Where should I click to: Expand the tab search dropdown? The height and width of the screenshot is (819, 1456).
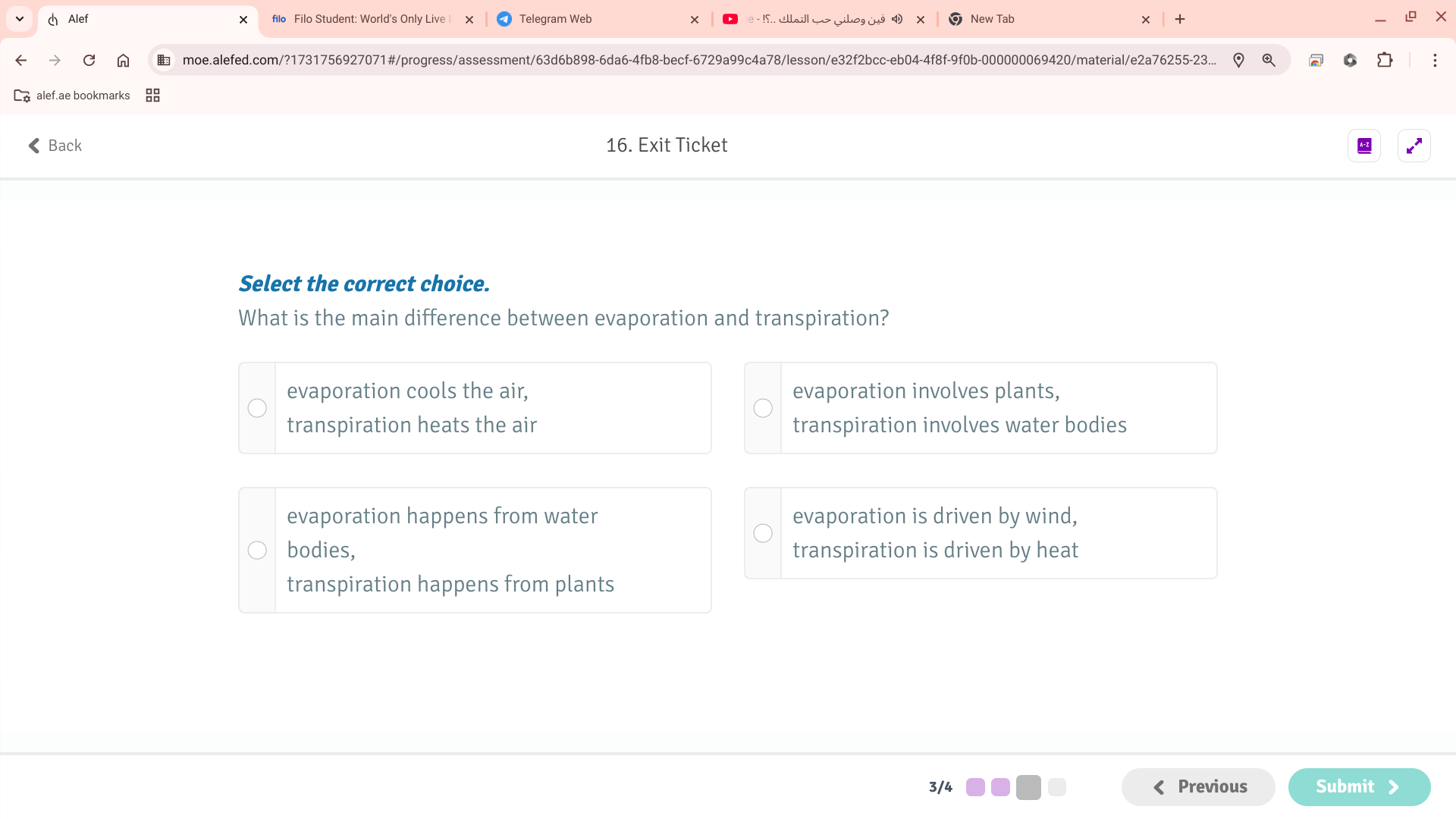coord(20,19)
